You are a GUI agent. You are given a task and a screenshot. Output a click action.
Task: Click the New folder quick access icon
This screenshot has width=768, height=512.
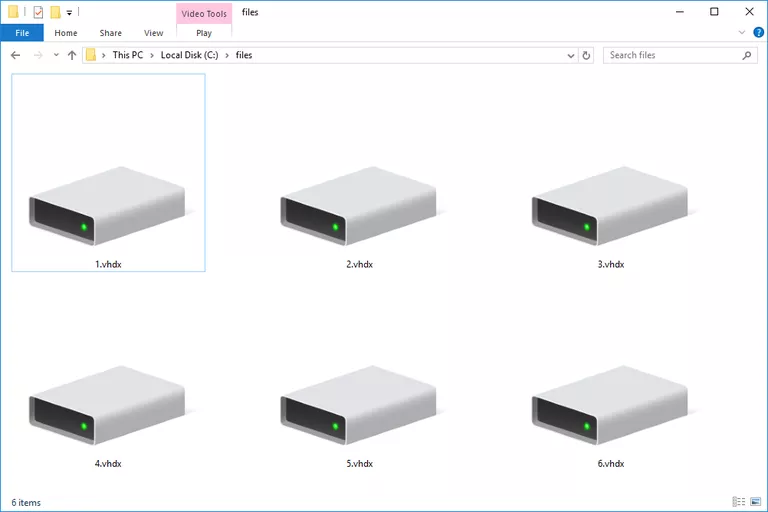click(x=55, y=12)
